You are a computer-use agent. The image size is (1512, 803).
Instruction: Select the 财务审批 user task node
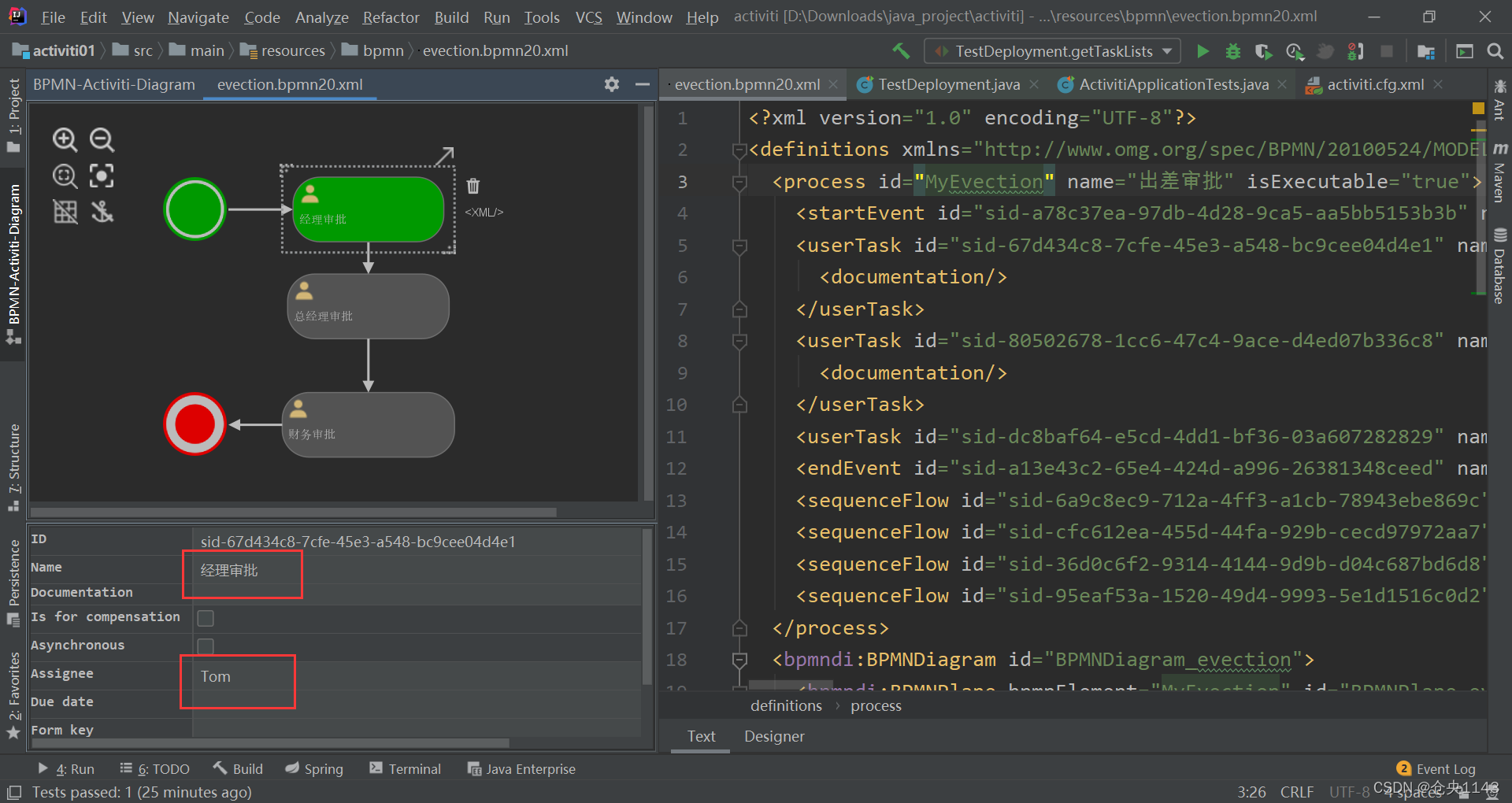click(x=369, y=424)
